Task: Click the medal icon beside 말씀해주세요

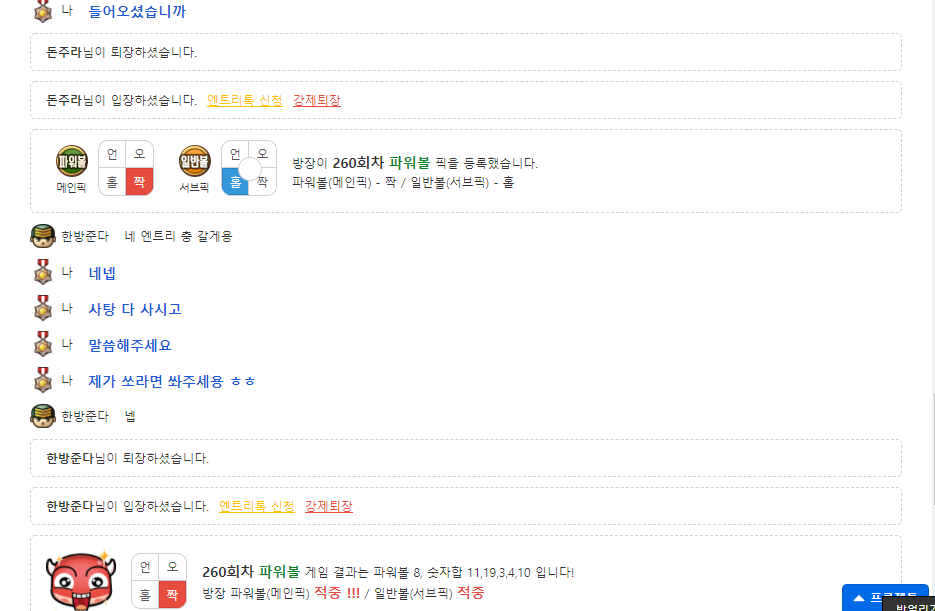Action: 42,345
